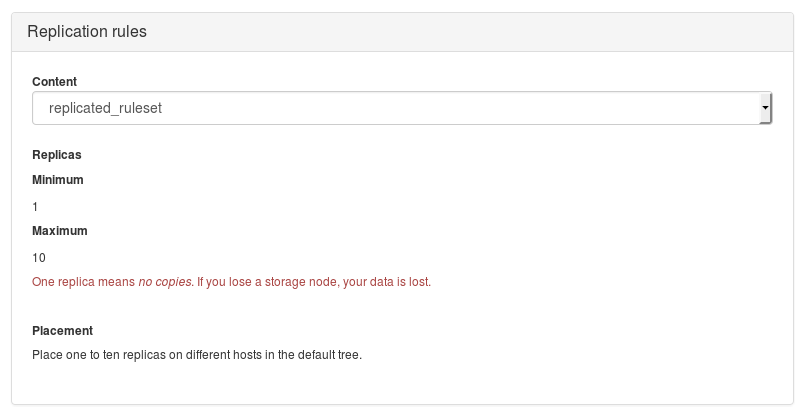Click the placement description sentence

click(196, 354)
